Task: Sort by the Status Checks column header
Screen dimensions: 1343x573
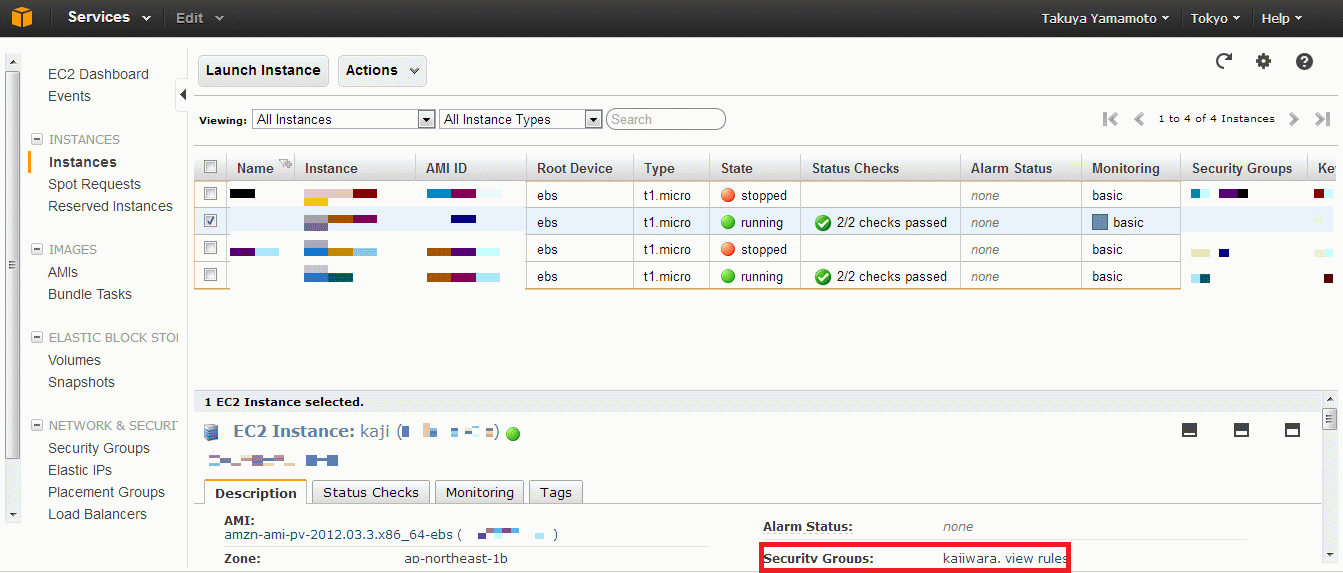Action: coord(880,168)
